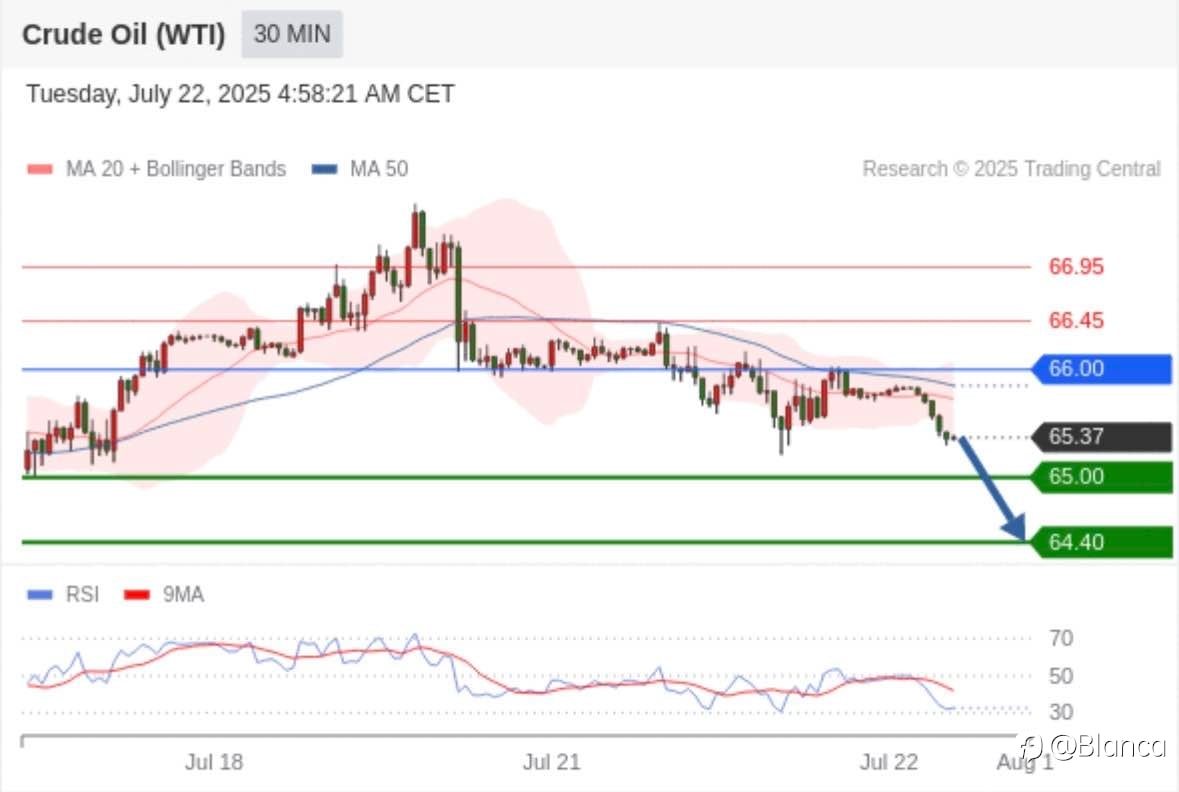This screenshot has width=1179, height=792.
Task: Click the MA 20 + Bollinger Bands legend swatch
Action: coord(39,169)
